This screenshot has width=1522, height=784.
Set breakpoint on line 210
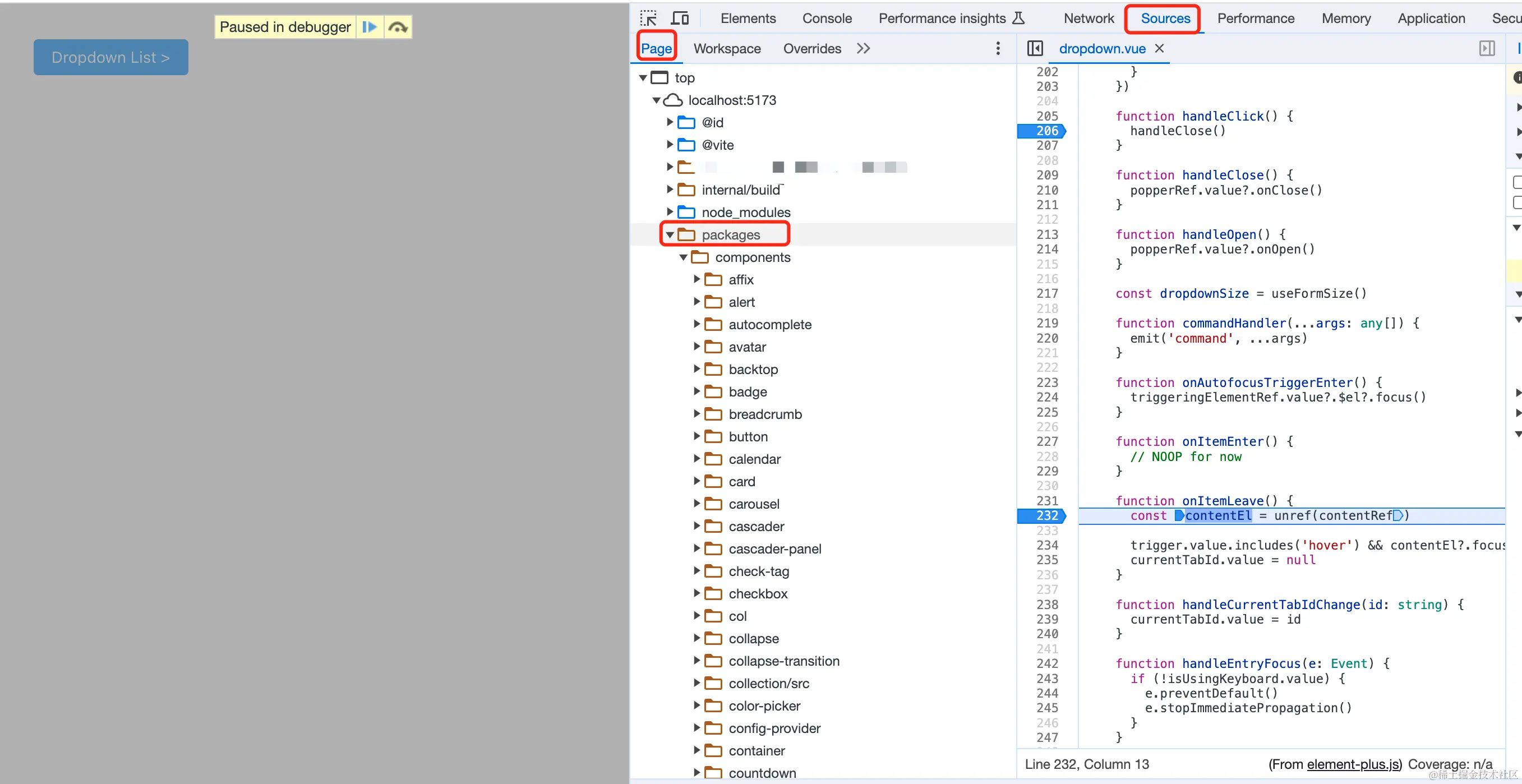coord(1047,190)
